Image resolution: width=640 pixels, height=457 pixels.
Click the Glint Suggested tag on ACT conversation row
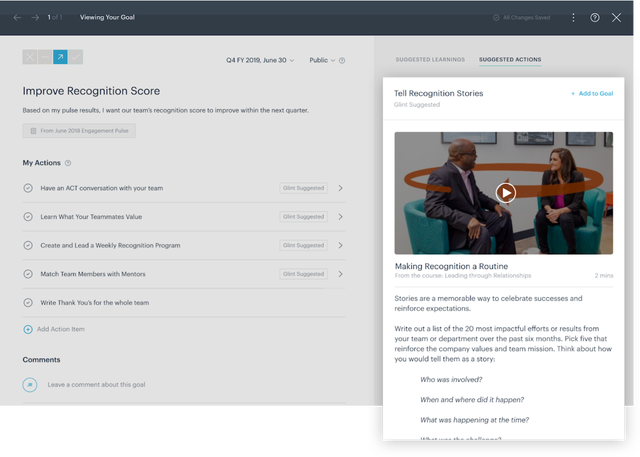[x=303, y=188]
